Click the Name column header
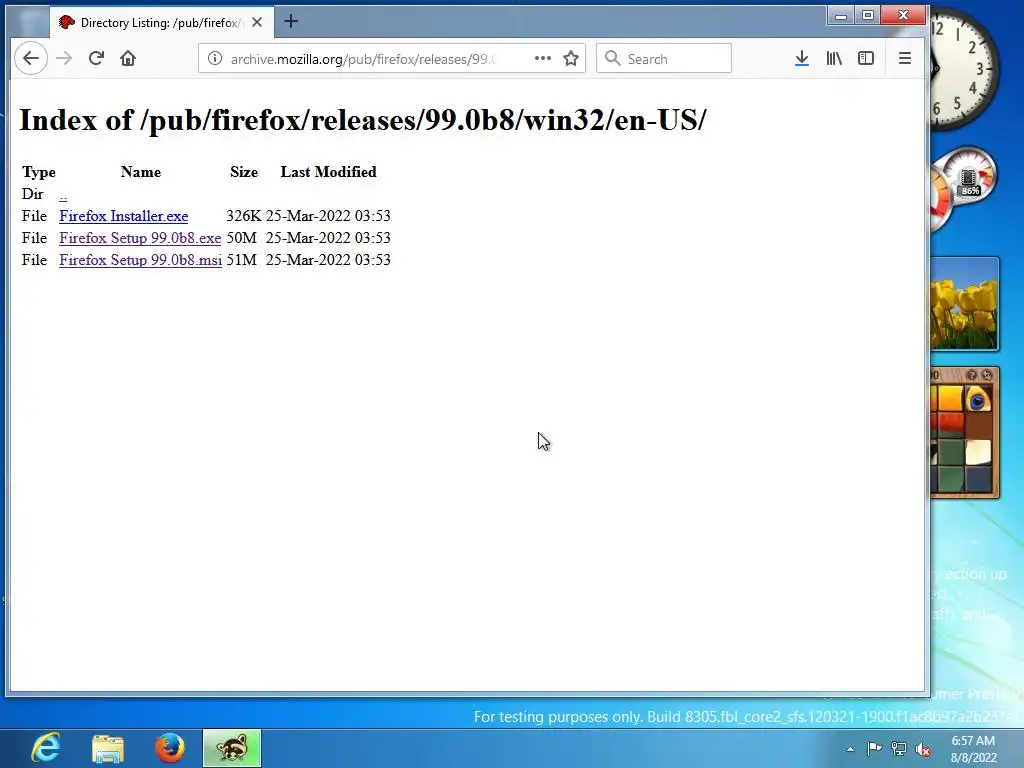This screenshot has width=1024, height=768. click(140, 172)
